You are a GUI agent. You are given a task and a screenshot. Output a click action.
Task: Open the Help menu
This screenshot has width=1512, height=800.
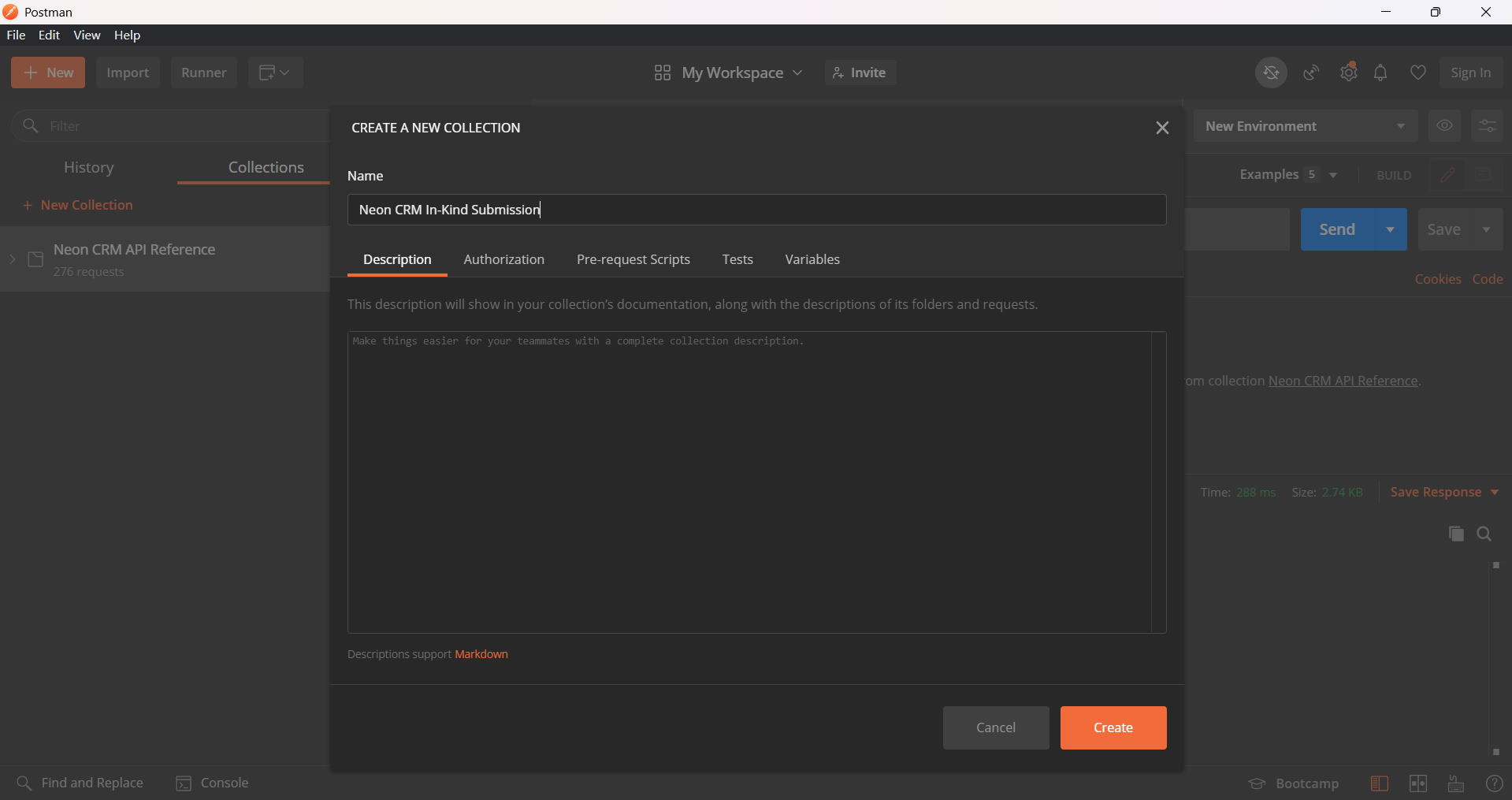point(127,35)
